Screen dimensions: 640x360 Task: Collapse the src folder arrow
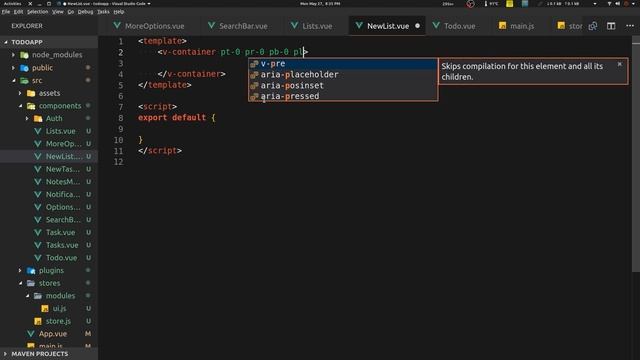13,80
